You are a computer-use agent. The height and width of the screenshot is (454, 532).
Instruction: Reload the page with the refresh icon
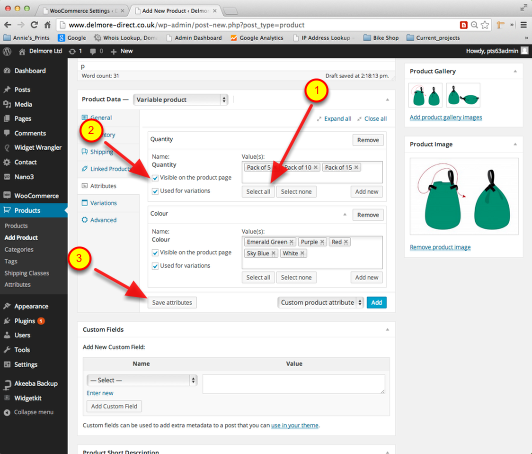click(x=34, y=25)
